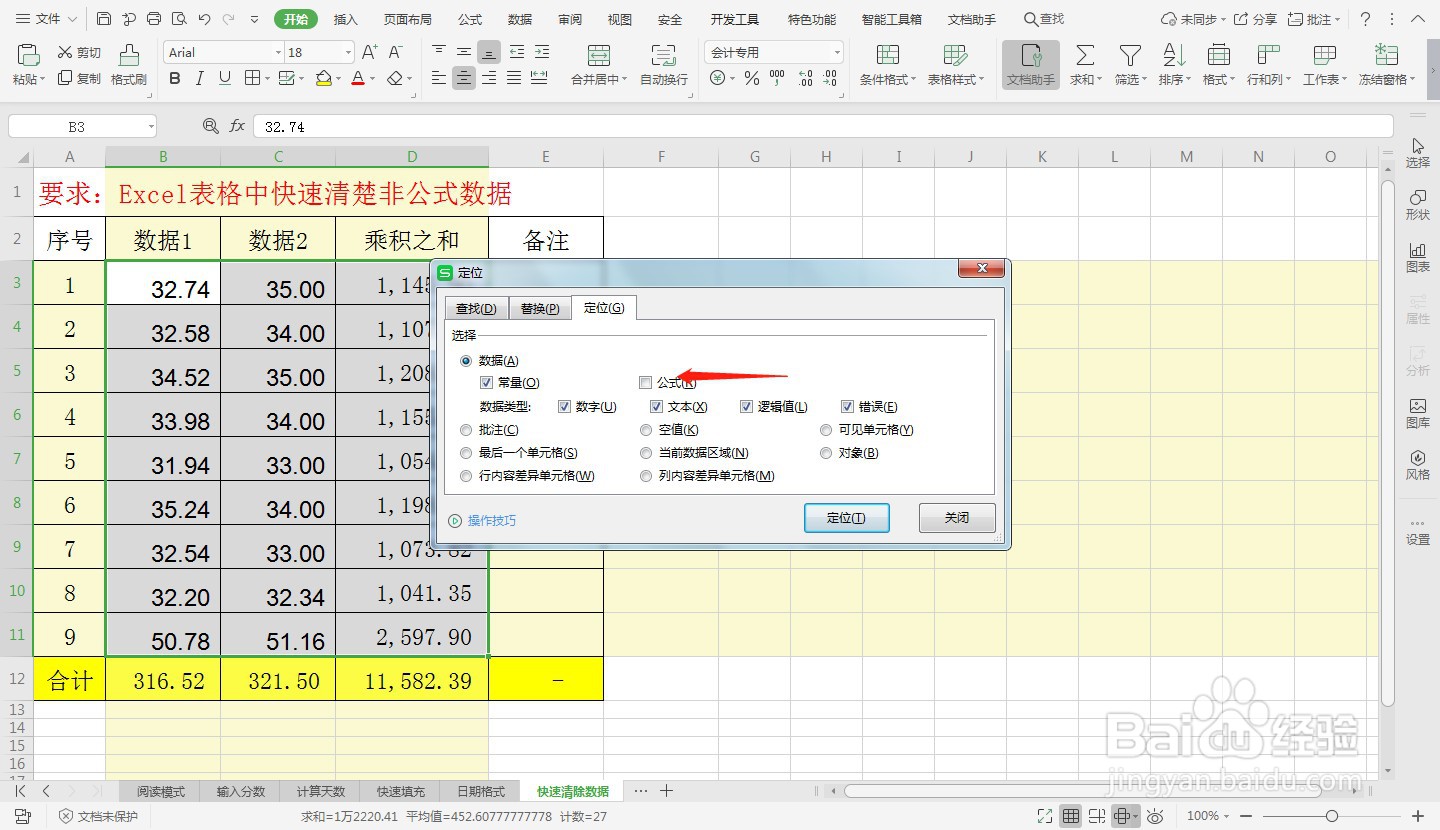1440x830 pixels.
Task: Open the font name Arial dropdown
Action: click(x=278, y=52)
